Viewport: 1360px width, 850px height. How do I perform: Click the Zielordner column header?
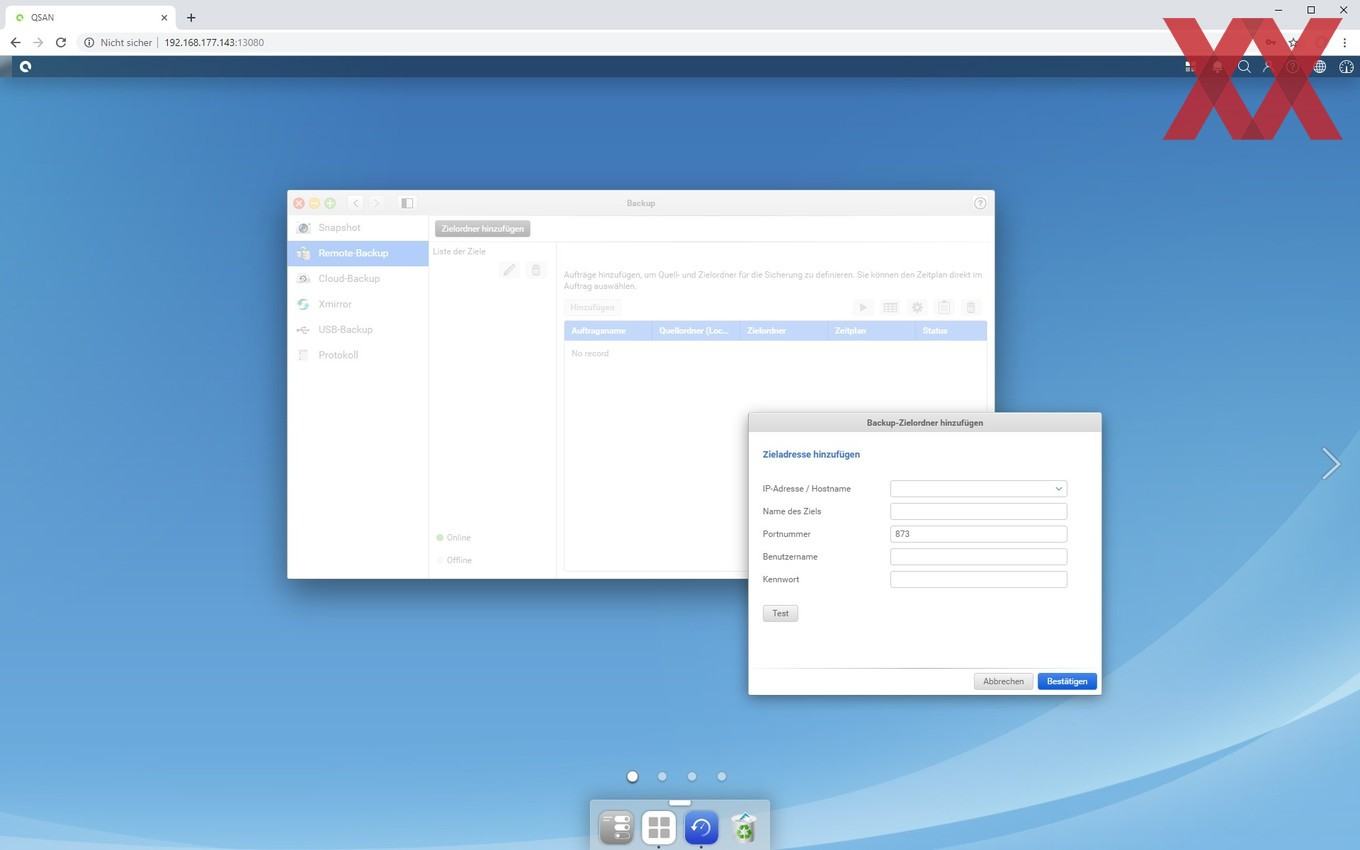coord(784,331)
